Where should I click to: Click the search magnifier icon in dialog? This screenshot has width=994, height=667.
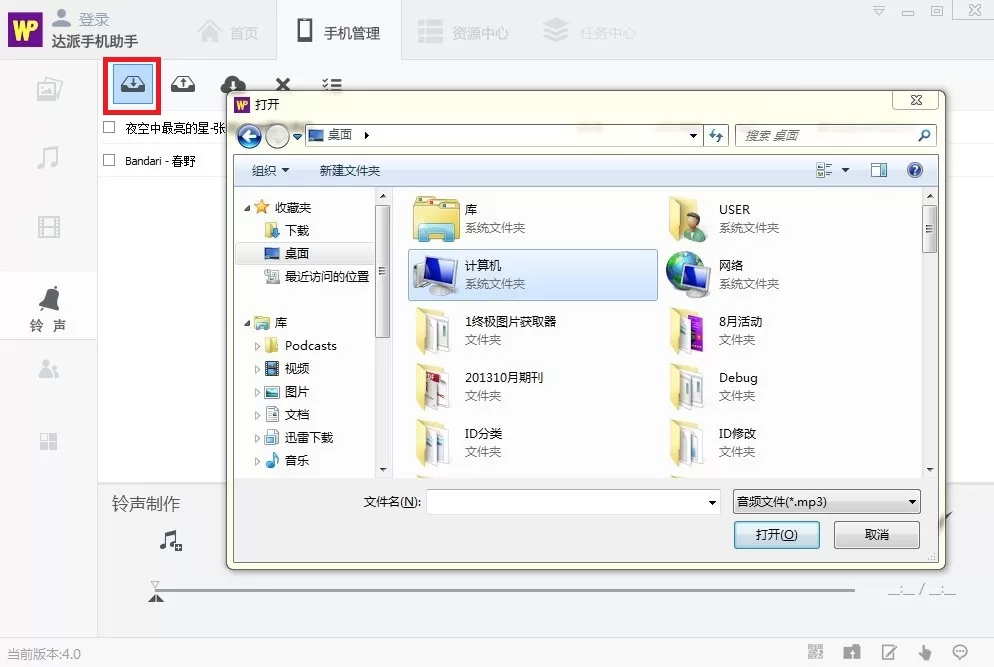(x=924, y=135)
